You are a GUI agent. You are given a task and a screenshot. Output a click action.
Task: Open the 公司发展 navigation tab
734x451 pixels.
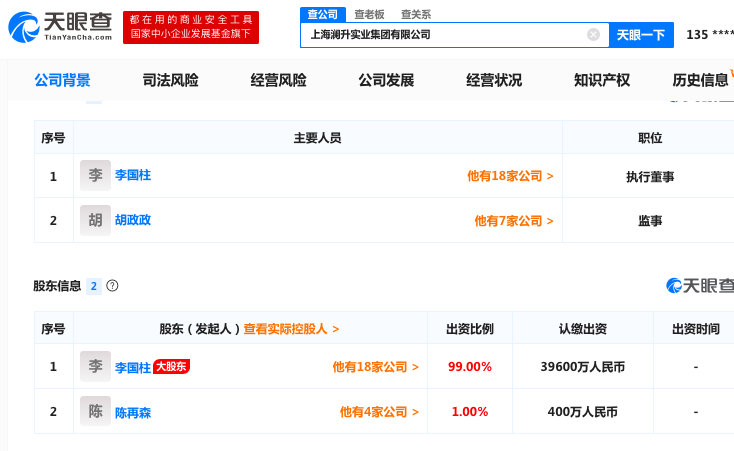click(386, 81)
